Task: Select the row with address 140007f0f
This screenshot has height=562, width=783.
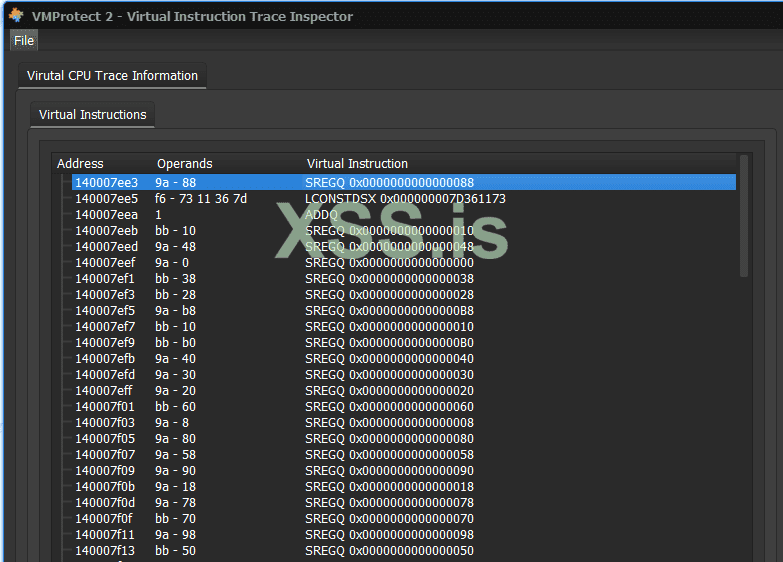Action: pyautogui.click(x=403, y=518)
